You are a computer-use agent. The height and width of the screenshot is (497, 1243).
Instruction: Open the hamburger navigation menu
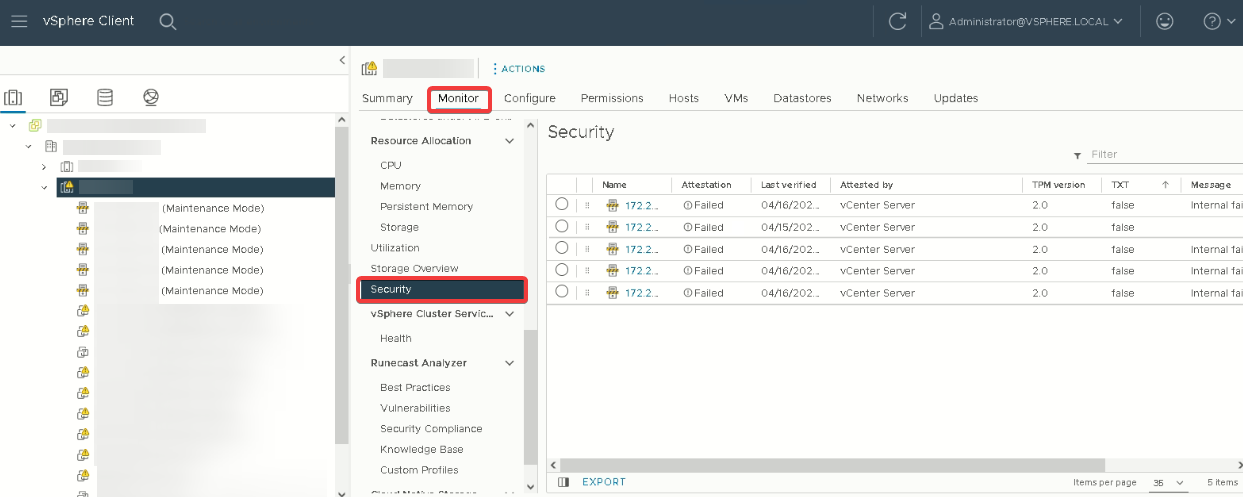(19, 21)
